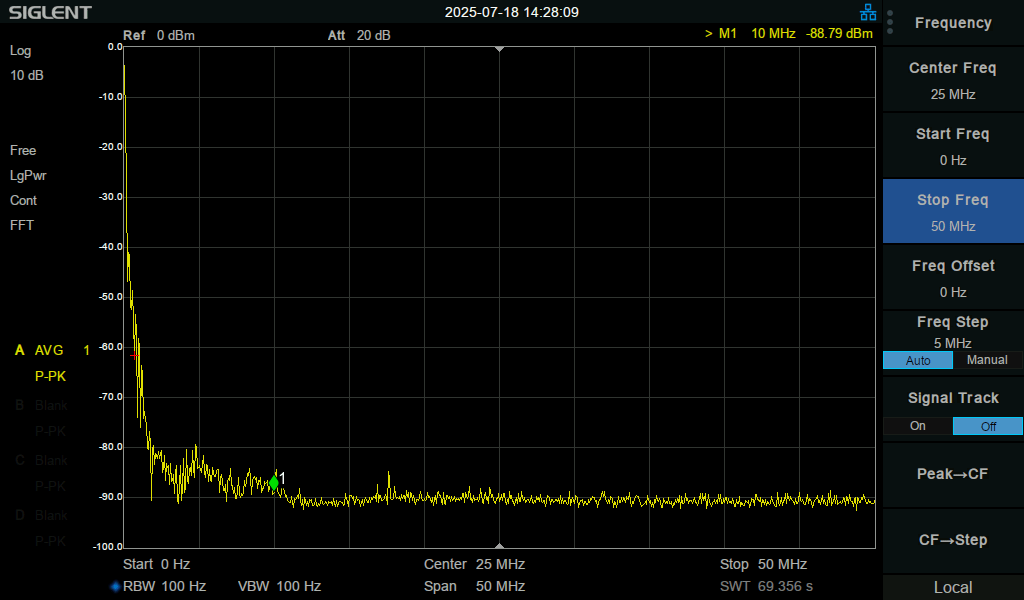Click the Stop 50 MHz readout below the graph
Viewport: 1024px width, 600px height.
pos(763,564)
